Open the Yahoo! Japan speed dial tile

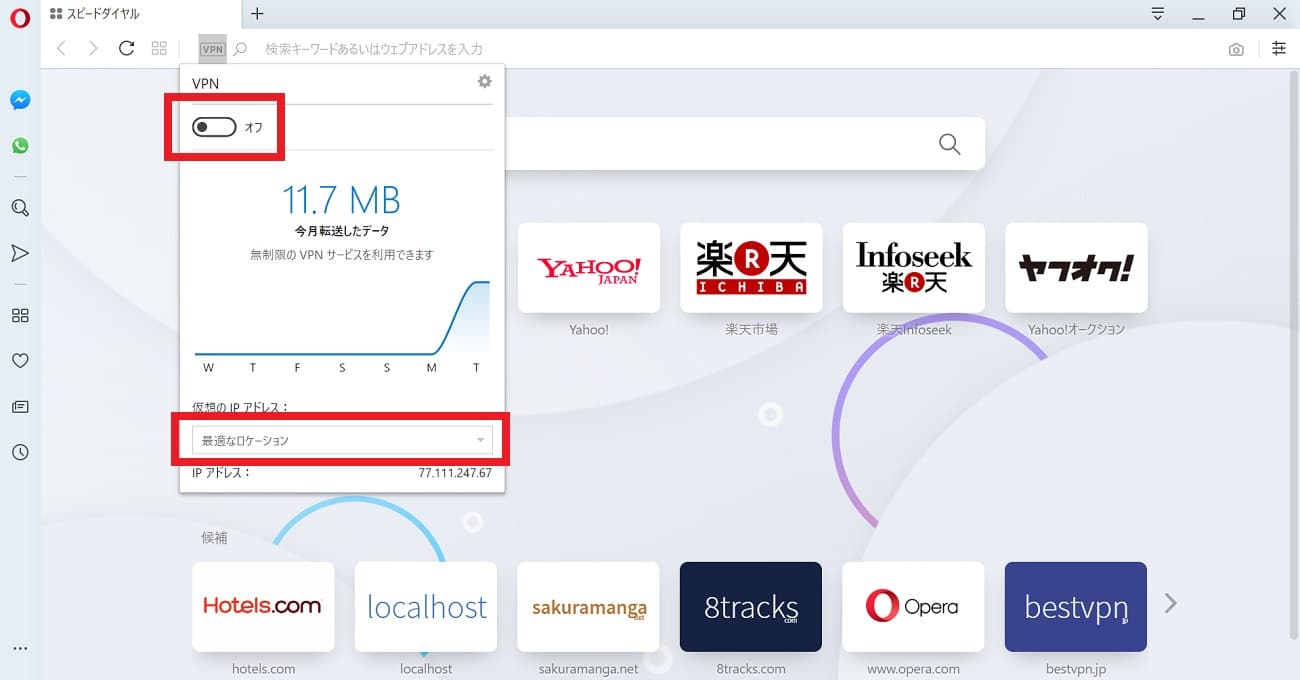point(589,267)
